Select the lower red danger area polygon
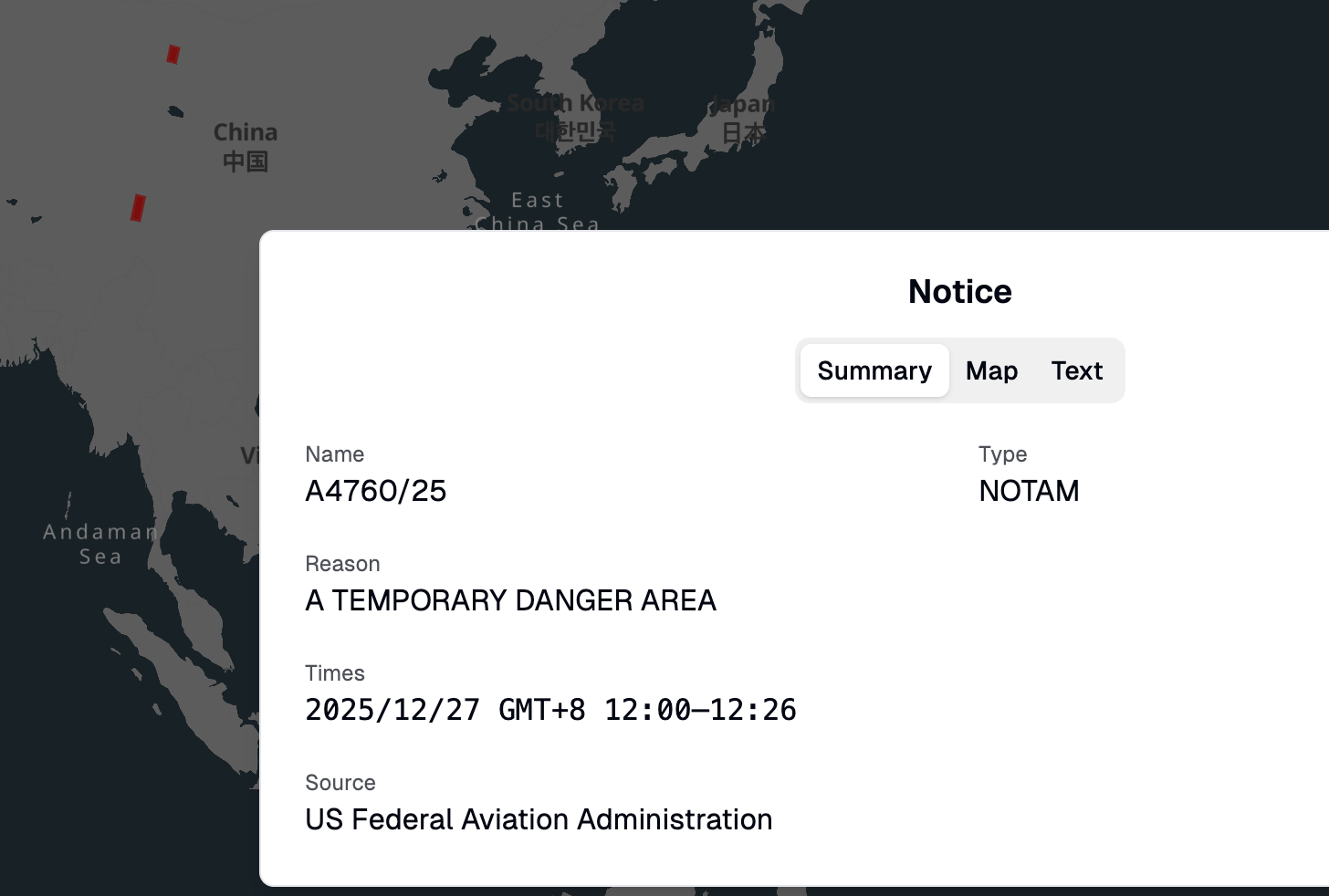Image resolution: width=1329 pixels, height=896 pixels. 138,207
